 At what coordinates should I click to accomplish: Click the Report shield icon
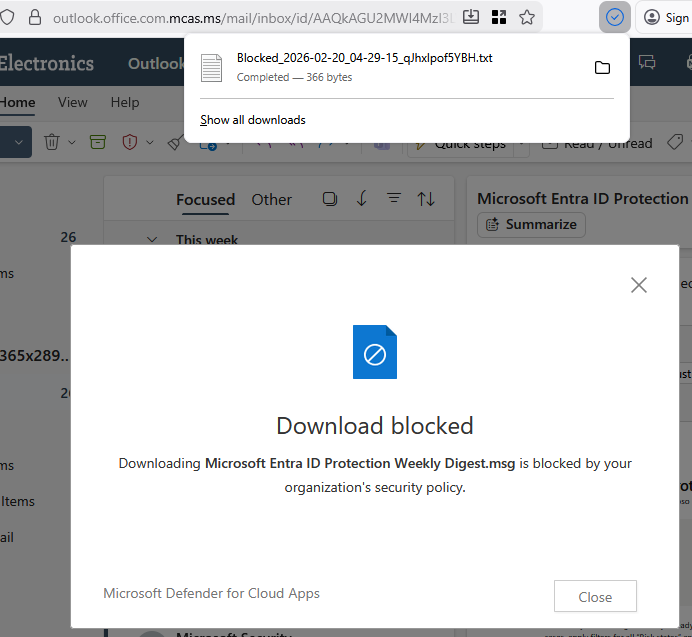tap(130, 143)
